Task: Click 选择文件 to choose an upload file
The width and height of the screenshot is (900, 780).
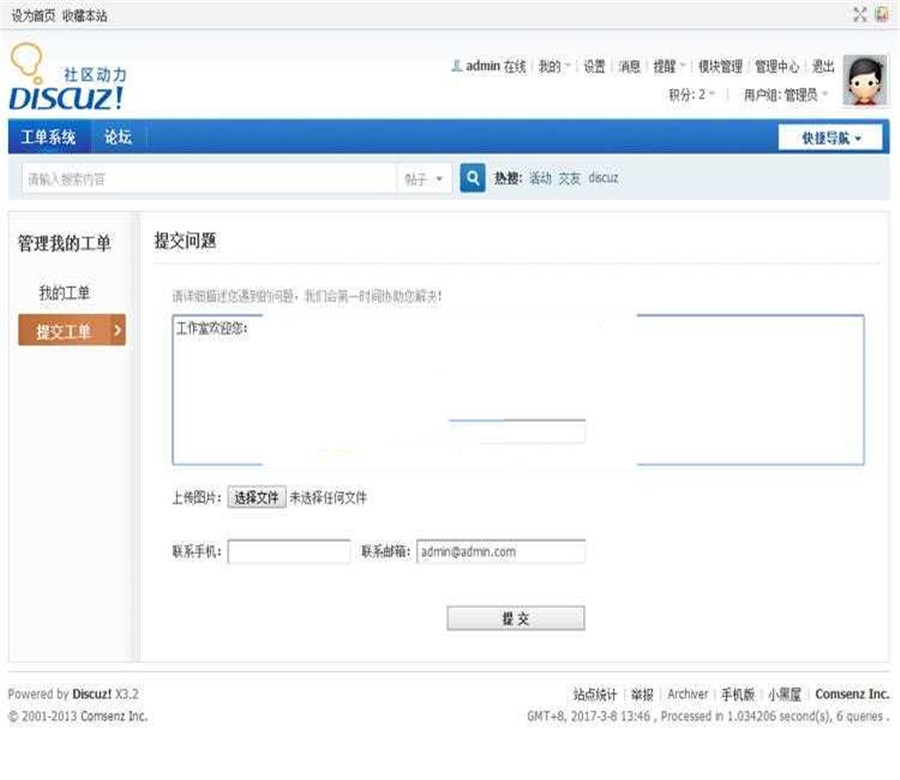Action: click(x=256, y=496)
